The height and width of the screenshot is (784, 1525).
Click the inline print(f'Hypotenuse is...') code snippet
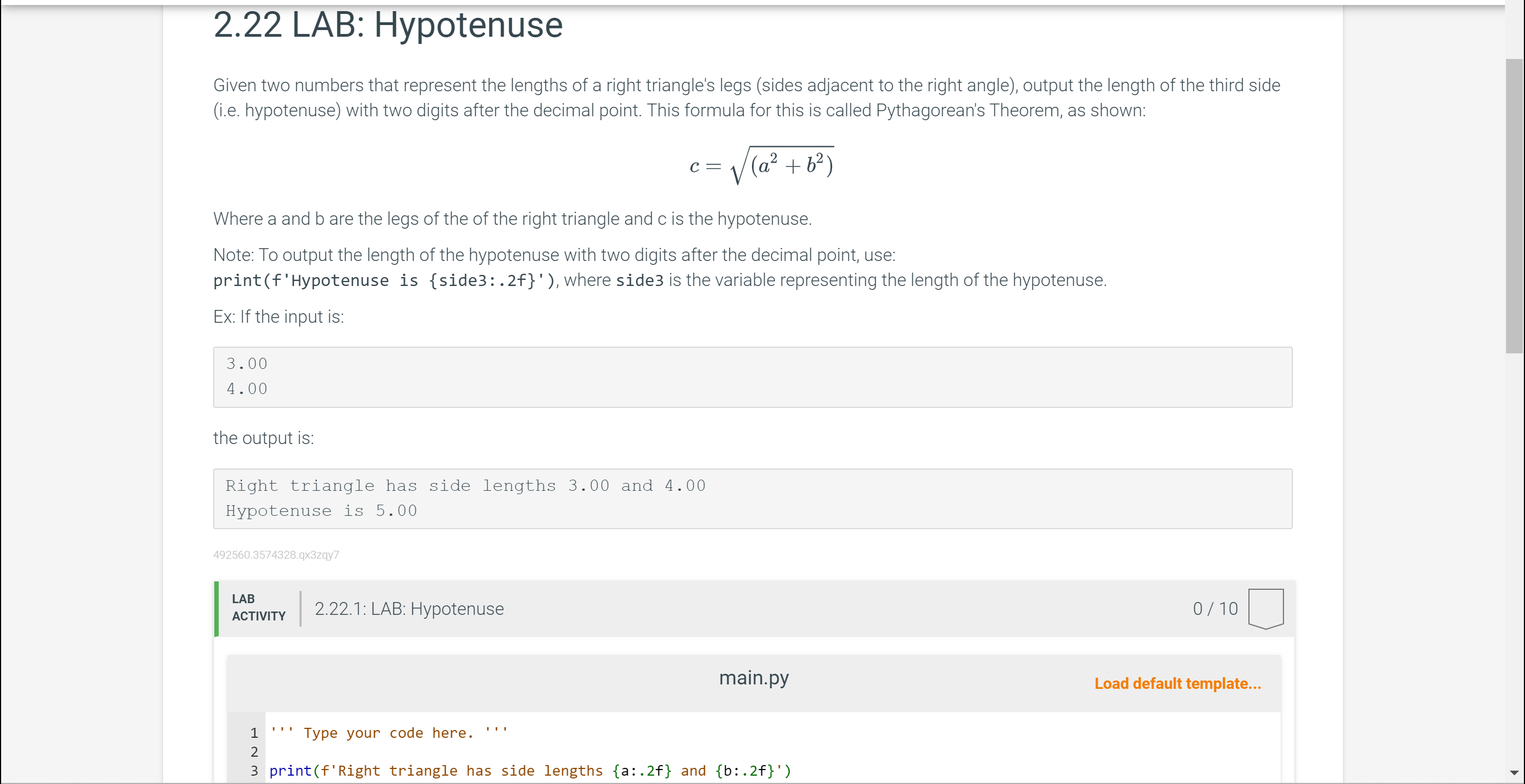pyautogui.click(x=384, y=280)
